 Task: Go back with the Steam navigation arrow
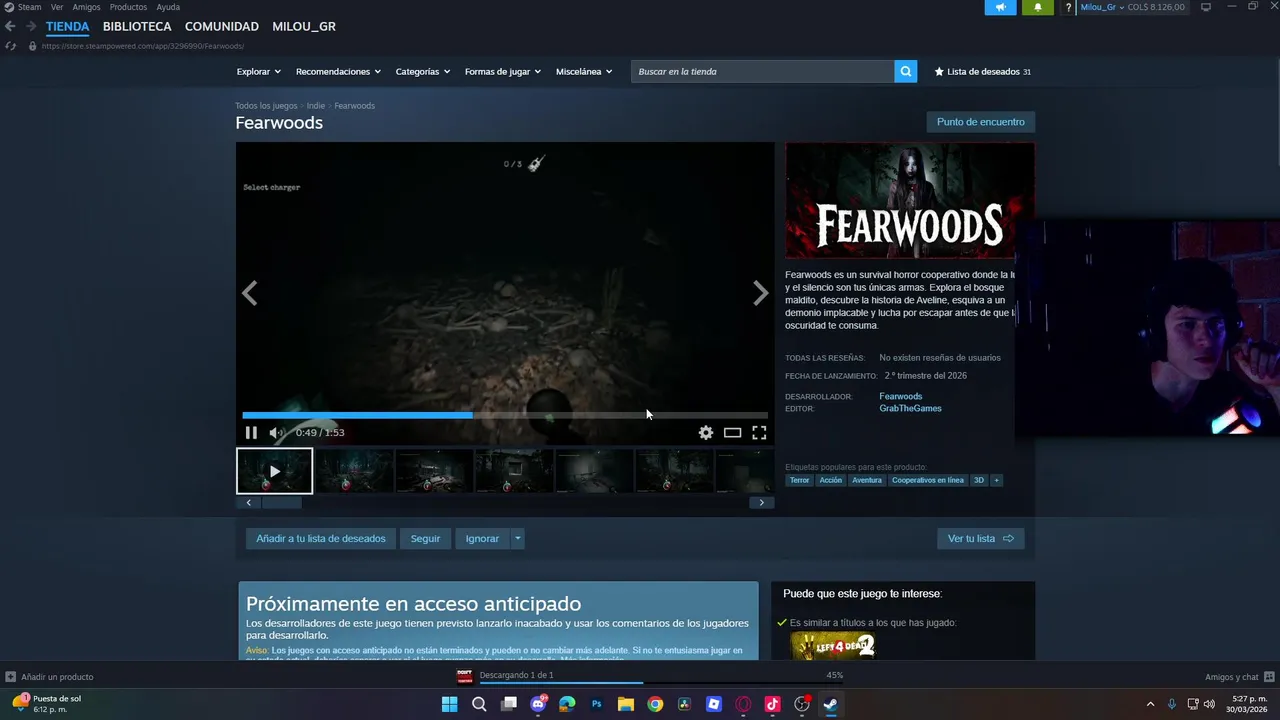click(x=10, y=26)
